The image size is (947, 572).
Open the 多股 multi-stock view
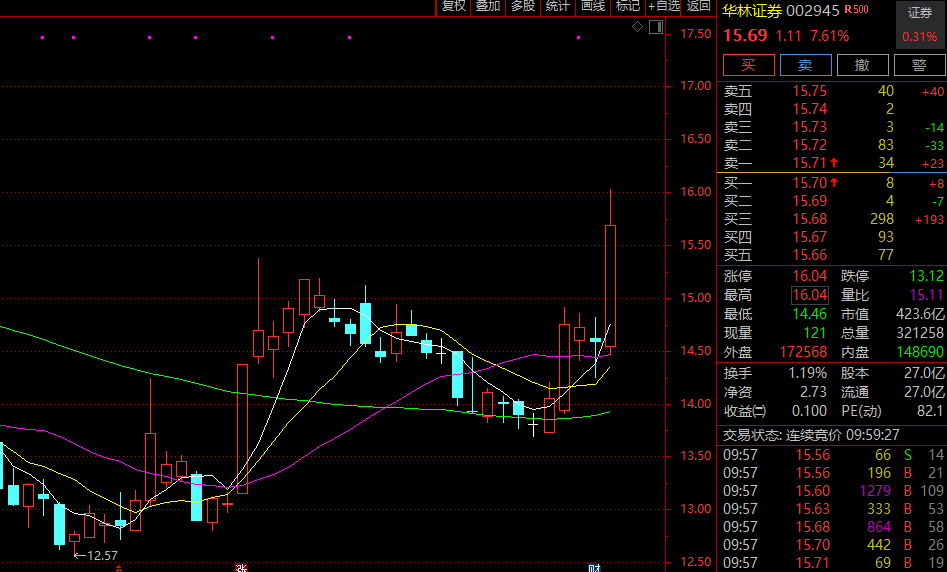click(523, 7)
